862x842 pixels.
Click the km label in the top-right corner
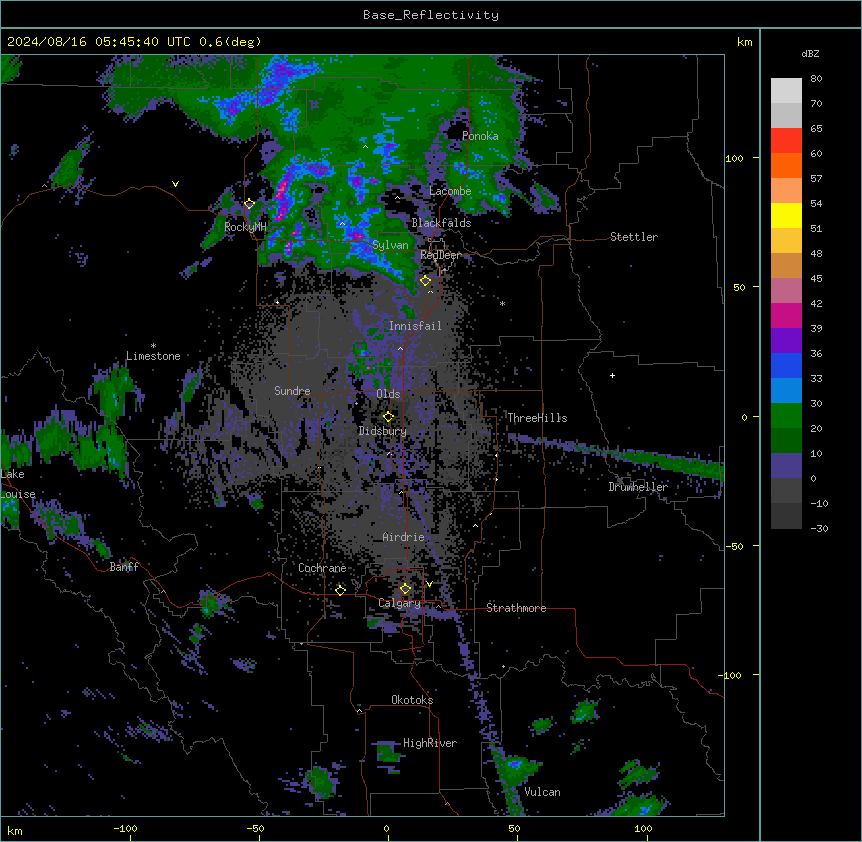click(744, 42)
